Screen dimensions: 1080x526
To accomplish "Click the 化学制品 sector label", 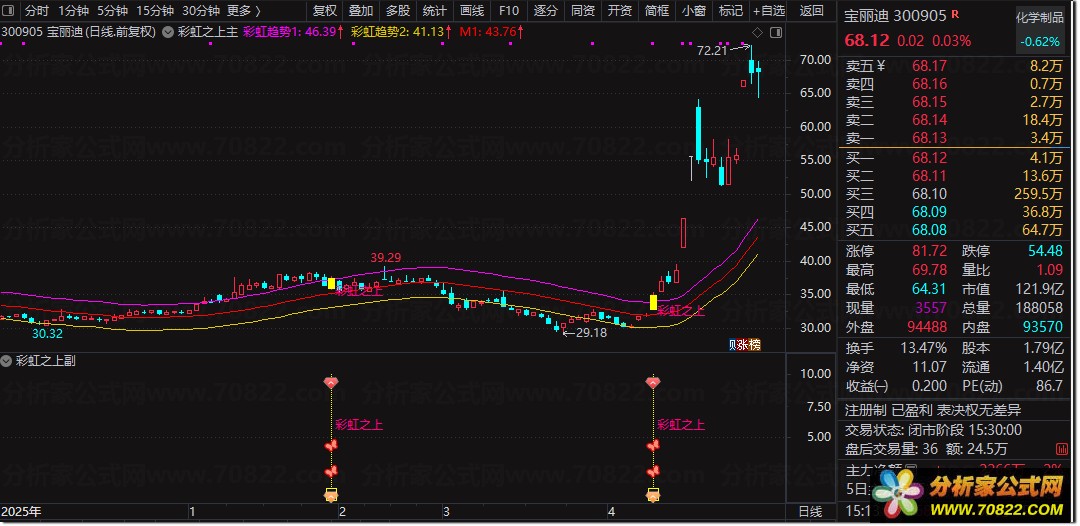I will pos(1040,18).
